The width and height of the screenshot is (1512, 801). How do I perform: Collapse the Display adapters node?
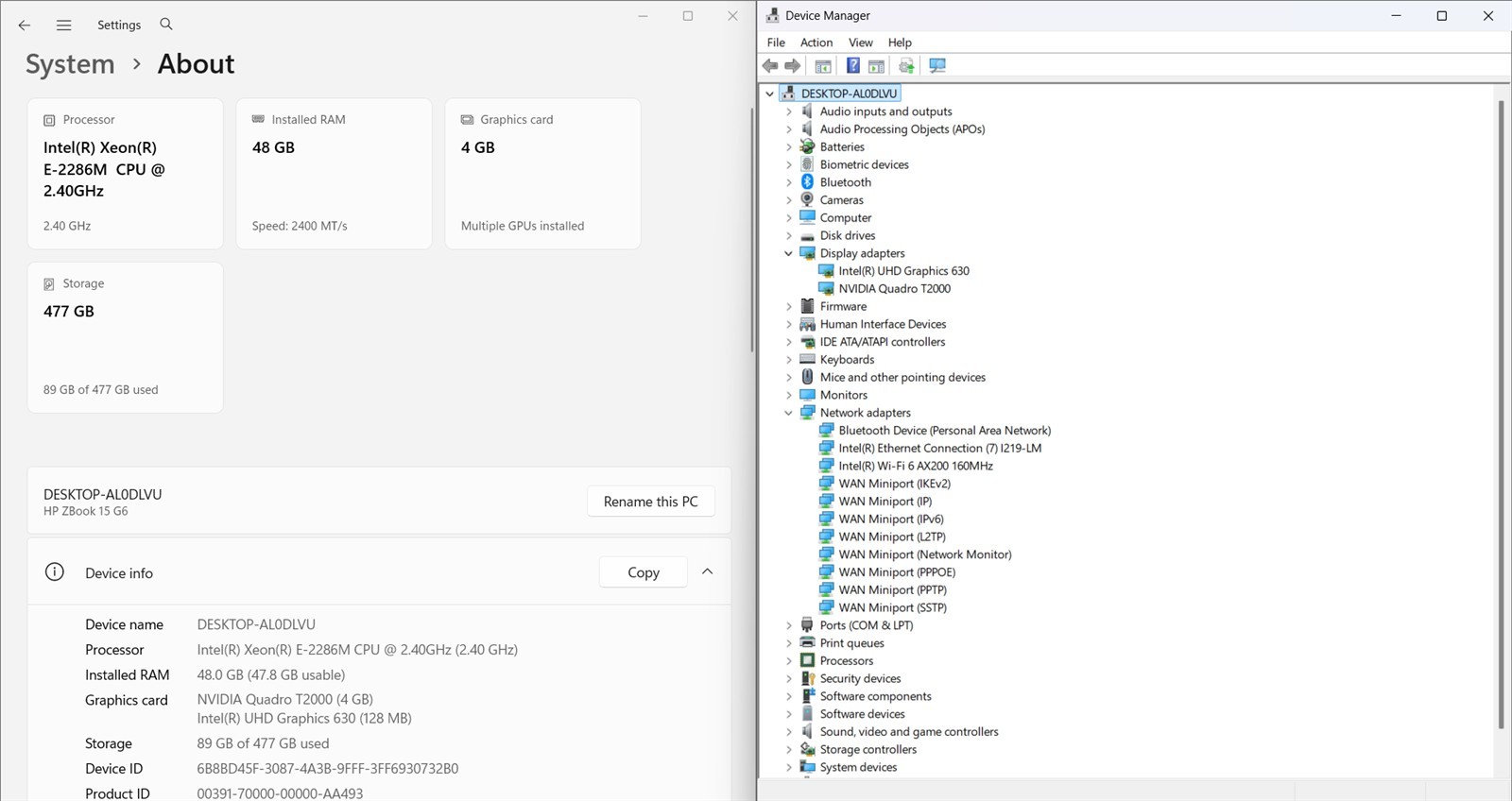(788, 253)
